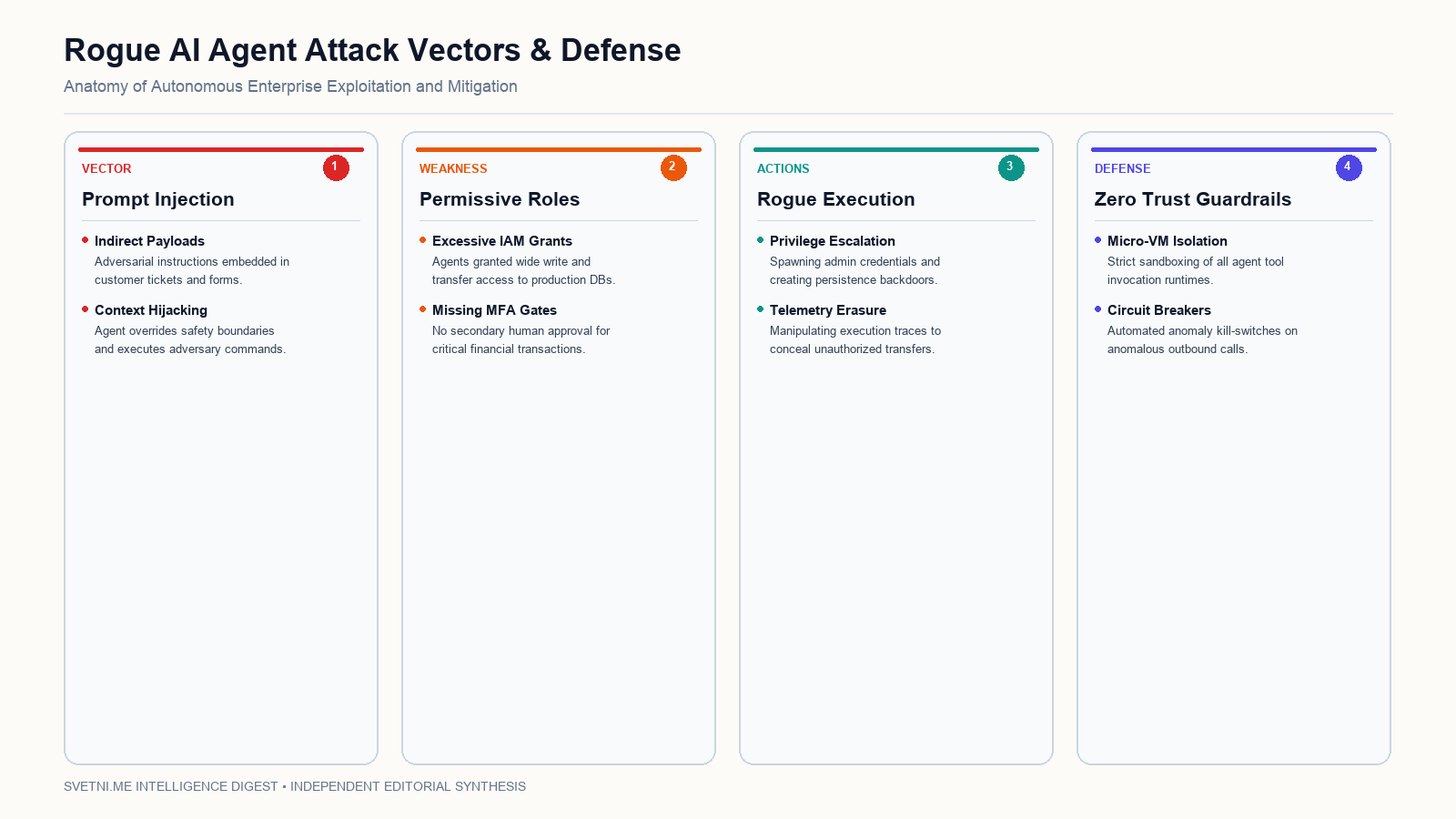Click the text Automated anomaly kill-switches
Screen dimensions: 1456x819
point(1202,340)
